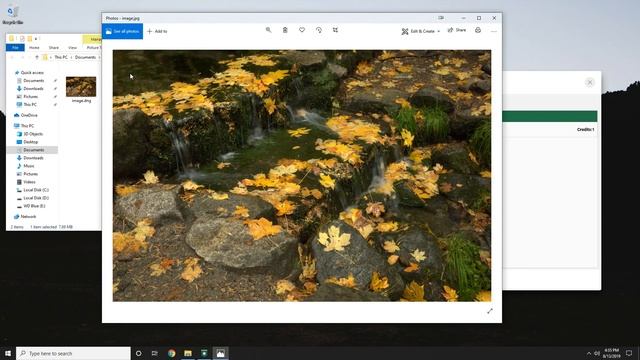
Task: Open Local Disk (C:) in navigation pane
Action: tap(36, 190)
